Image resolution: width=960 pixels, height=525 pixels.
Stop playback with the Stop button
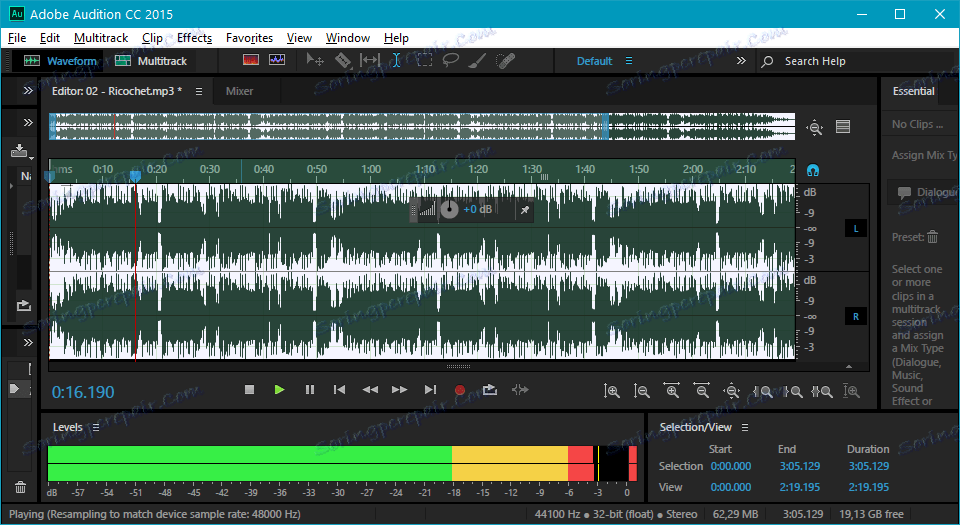tap(250, 390)
